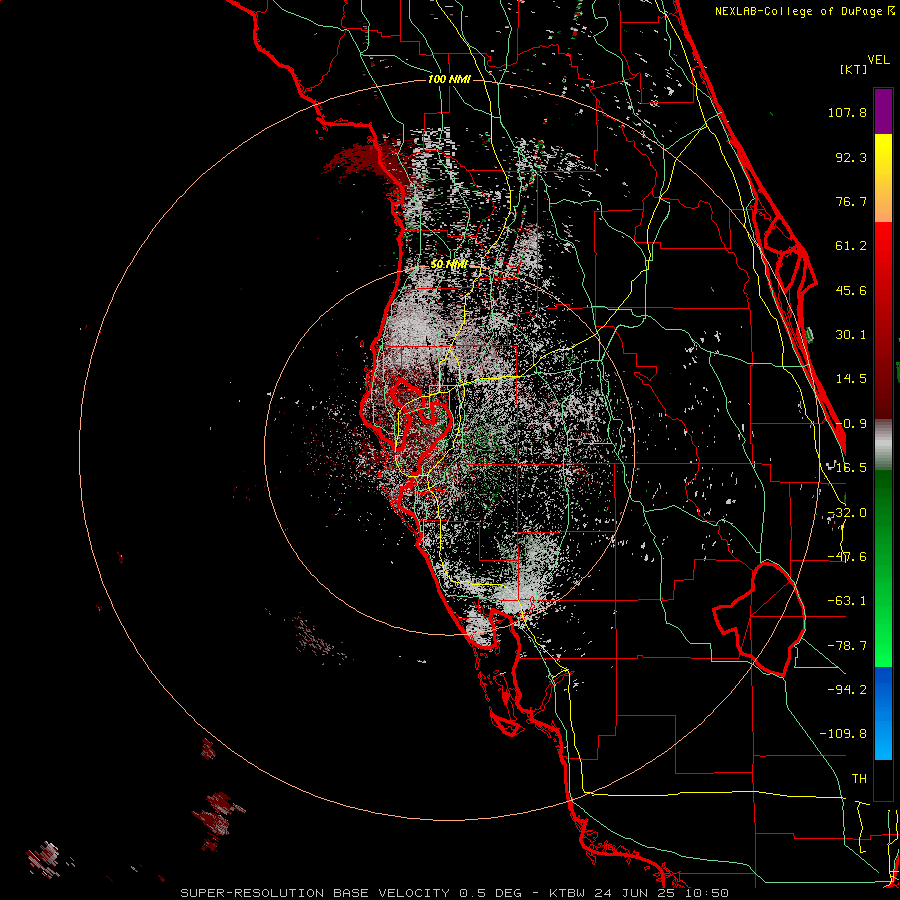Viewport: 900px width, 900px height.
Task: Select the -109.8 legend value
Action: [843, 734]
